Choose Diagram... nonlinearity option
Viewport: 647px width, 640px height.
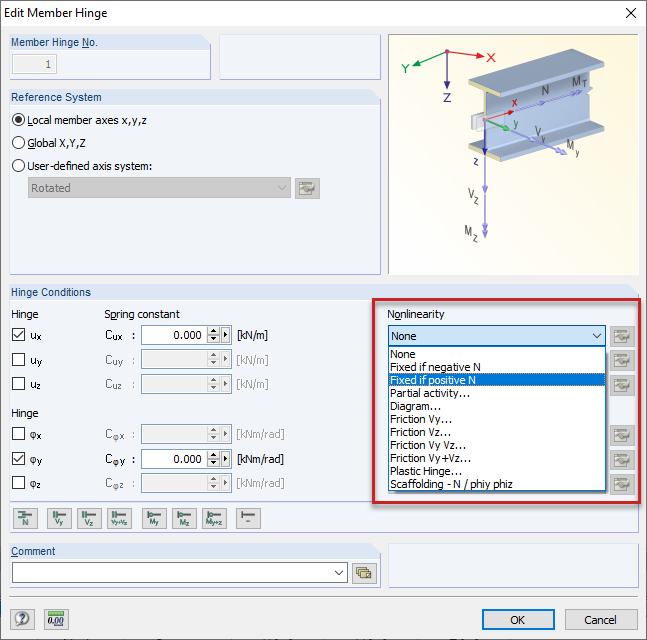coord(497,406)
